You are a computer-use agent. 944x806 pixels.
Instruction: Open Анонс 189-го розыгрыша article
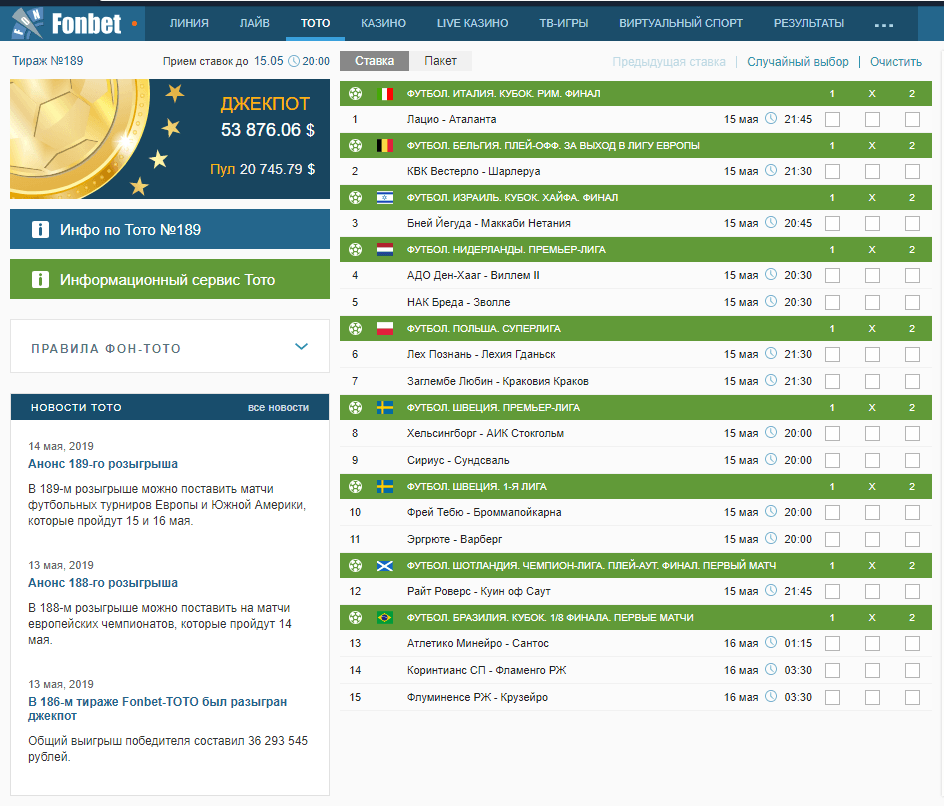pos(103,463)
